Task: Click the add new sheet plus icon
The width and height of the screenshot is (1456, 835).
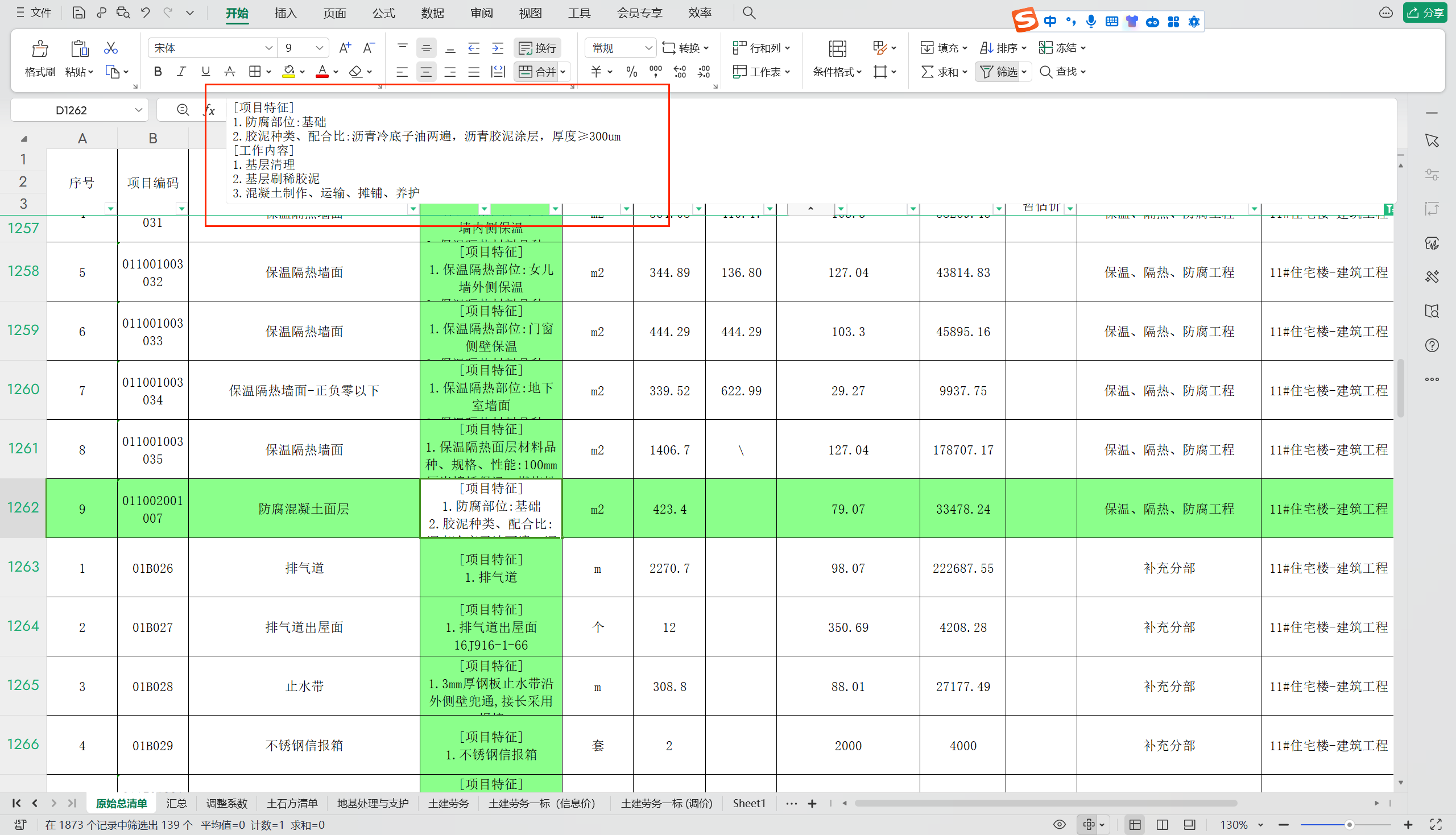Action: pos(812,804)
